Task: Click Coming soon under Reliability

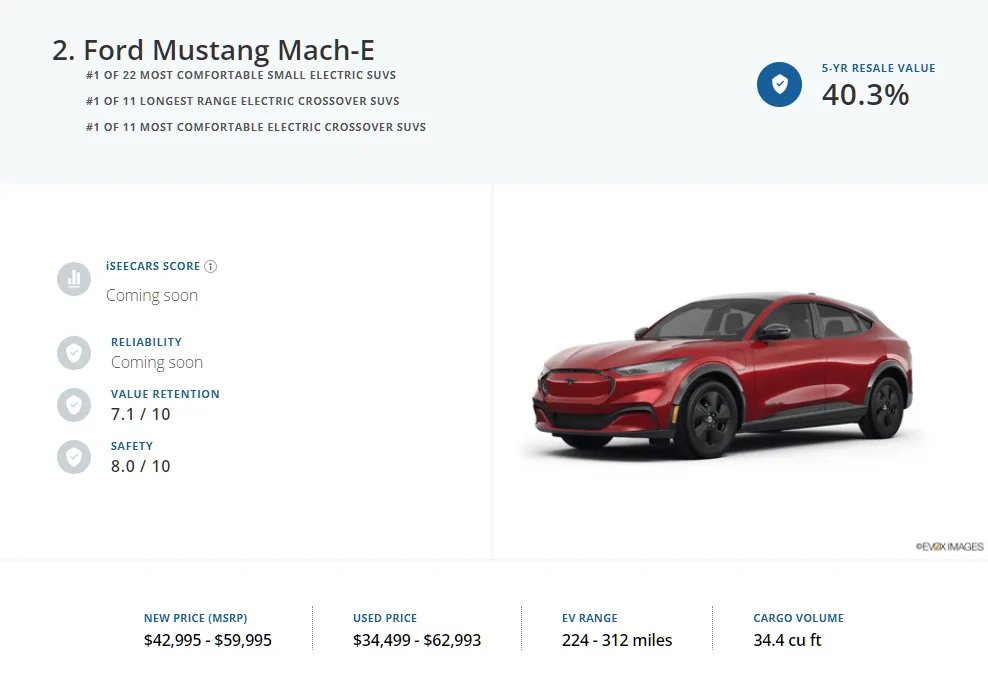Action: pos(157,363)
